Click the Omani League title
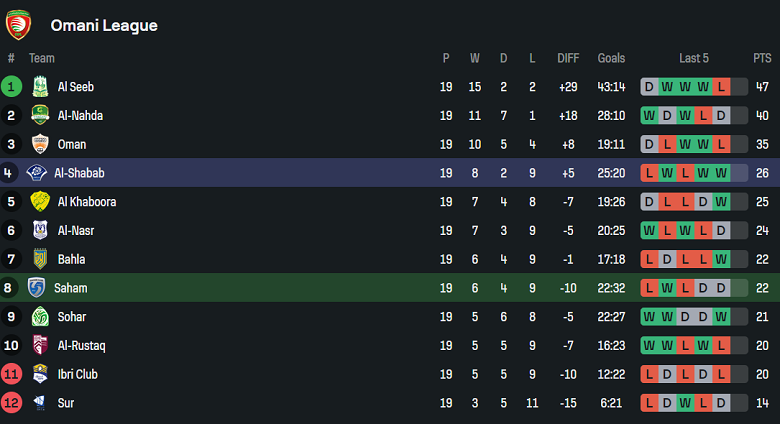780x424 pixels. [103, 25]
